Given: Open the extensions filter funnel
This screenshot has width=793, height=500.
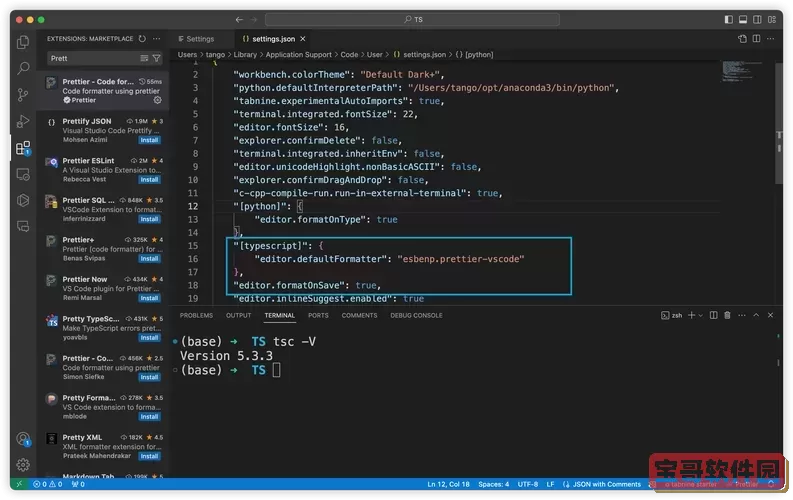Looking at the screenshot, I should [157, 58].
